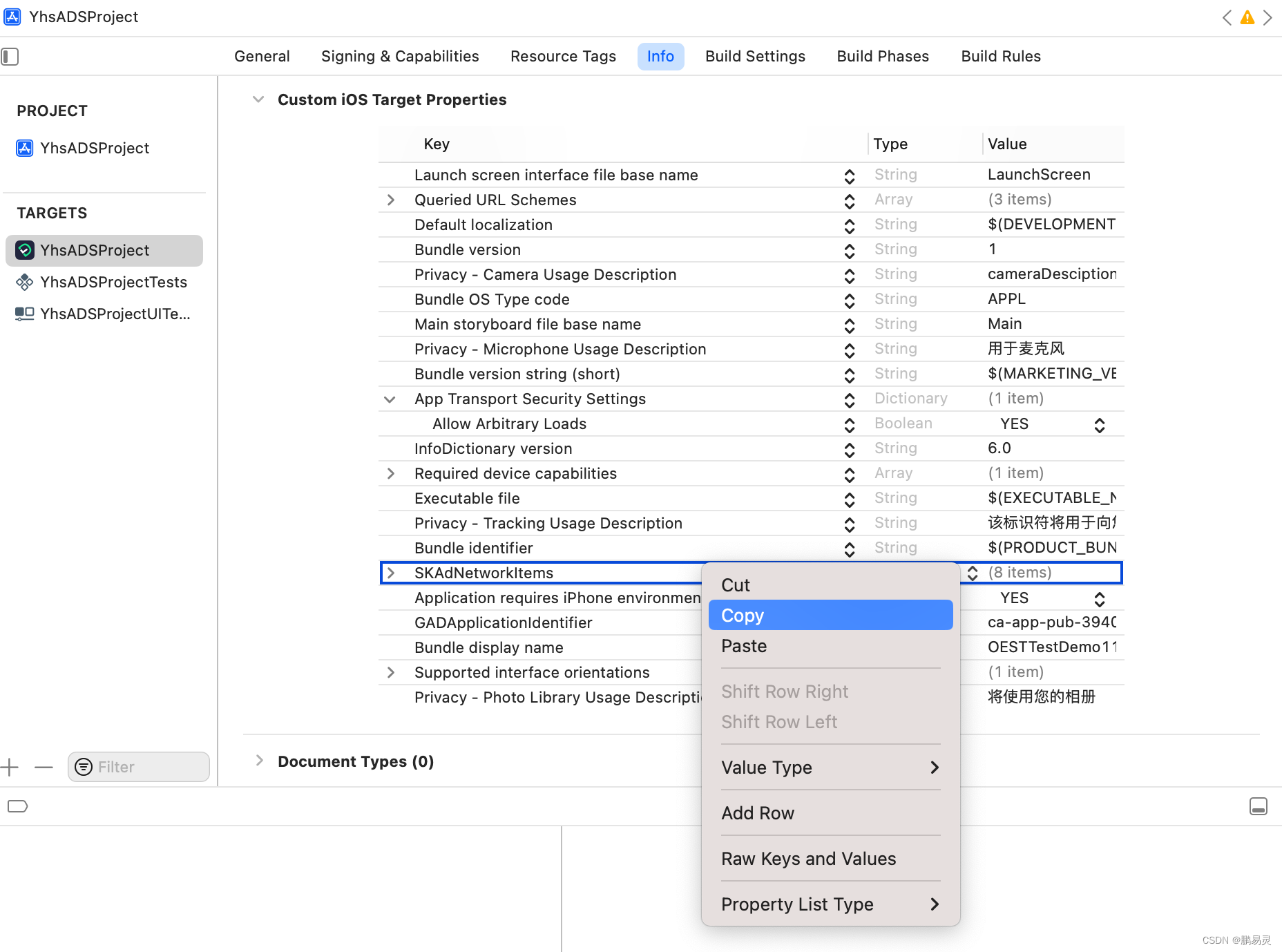1282x952 pixels.
Task: Open key stepper for Tracking Usage Description
Action: click(850, 524)
